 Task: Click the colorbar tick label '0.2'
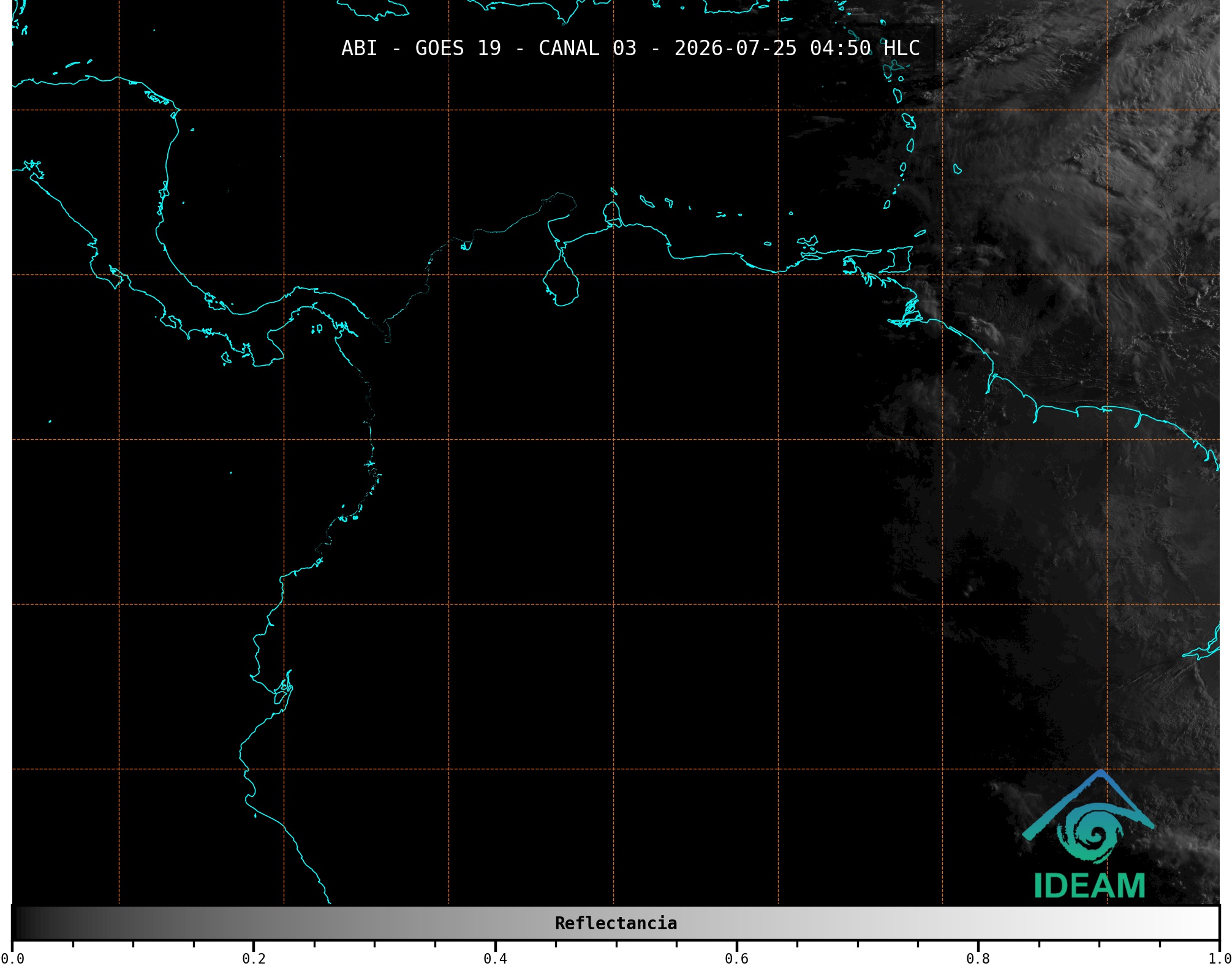254,958
